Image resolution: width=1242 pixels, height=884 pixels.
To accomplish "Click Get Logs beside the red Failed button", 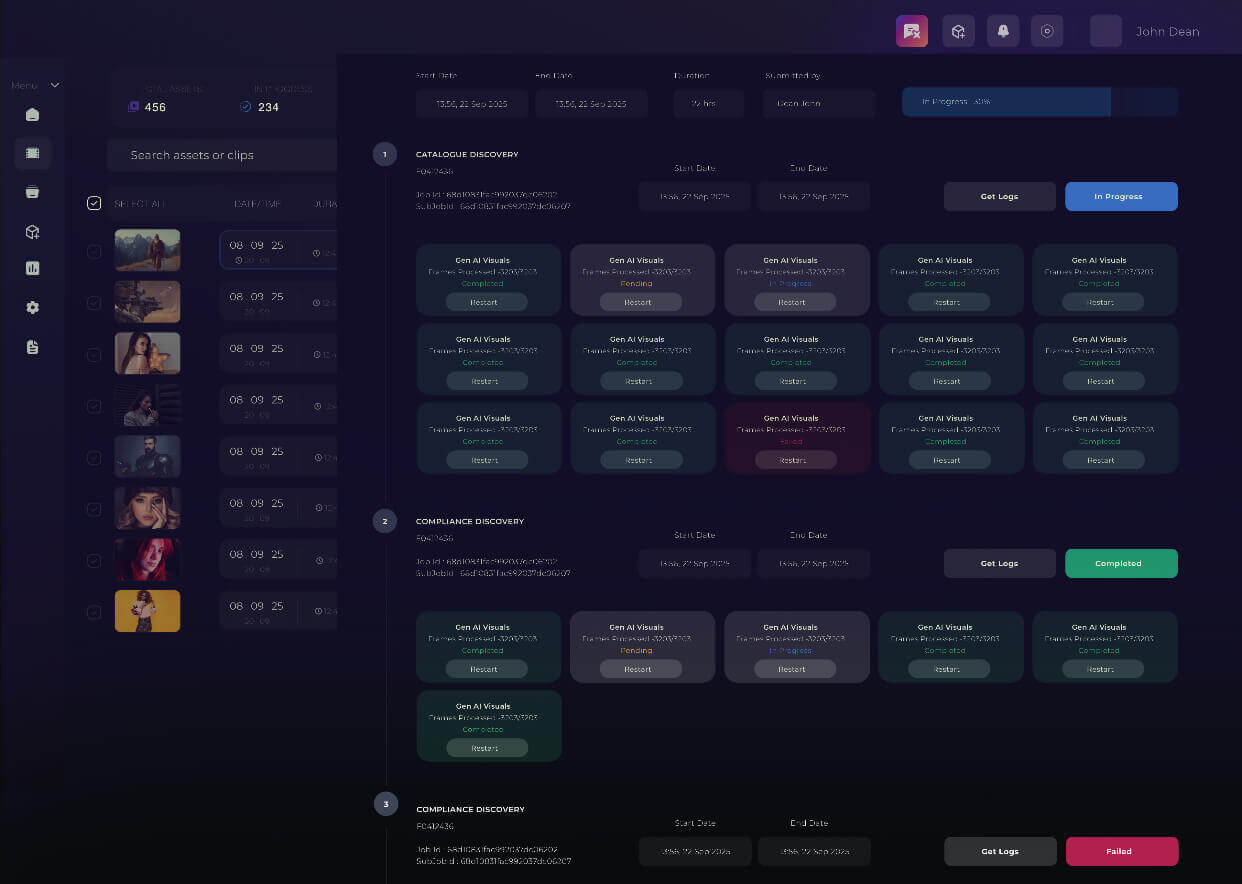I will tap(999, 851).
